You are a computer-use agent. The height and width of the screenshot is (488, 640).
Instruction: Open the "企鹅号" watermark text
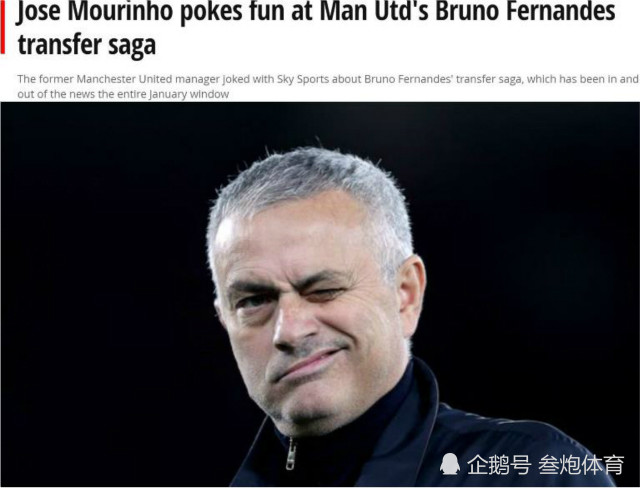click(499, 464)
